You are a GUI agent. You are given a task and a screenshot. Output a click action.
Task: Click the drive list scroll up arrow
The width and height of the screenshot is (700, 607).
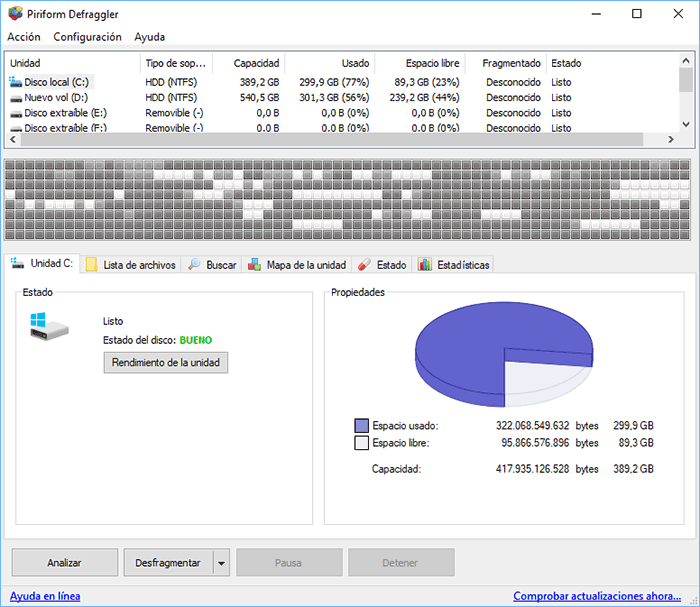coord(686,60)
